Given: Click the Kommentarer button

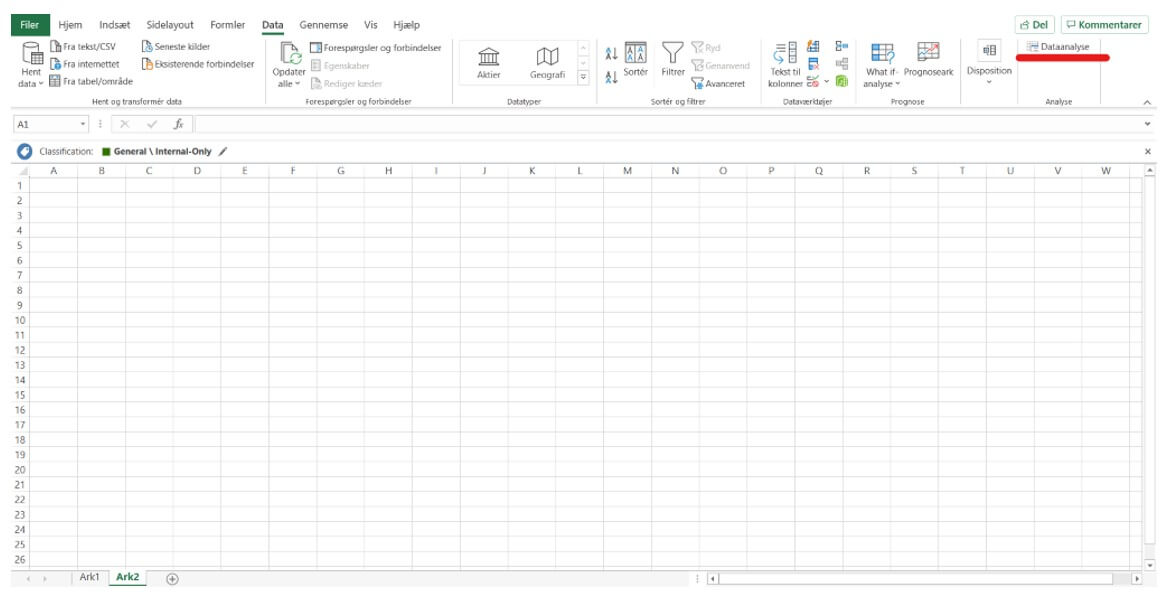Looking at the screenshot, I should [1104, 25].
